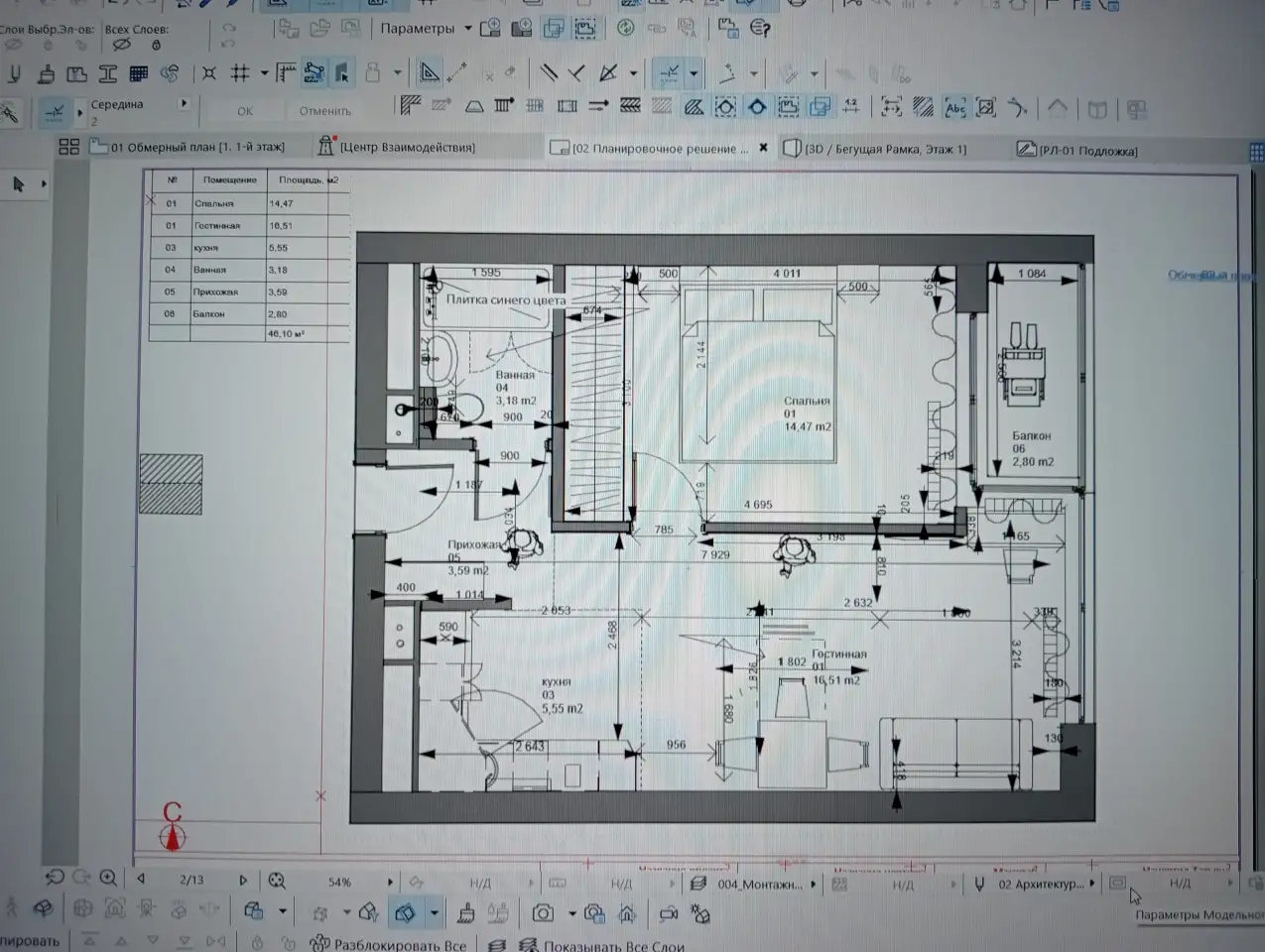Open the tab overview grid icon

(x=68, y=147)
